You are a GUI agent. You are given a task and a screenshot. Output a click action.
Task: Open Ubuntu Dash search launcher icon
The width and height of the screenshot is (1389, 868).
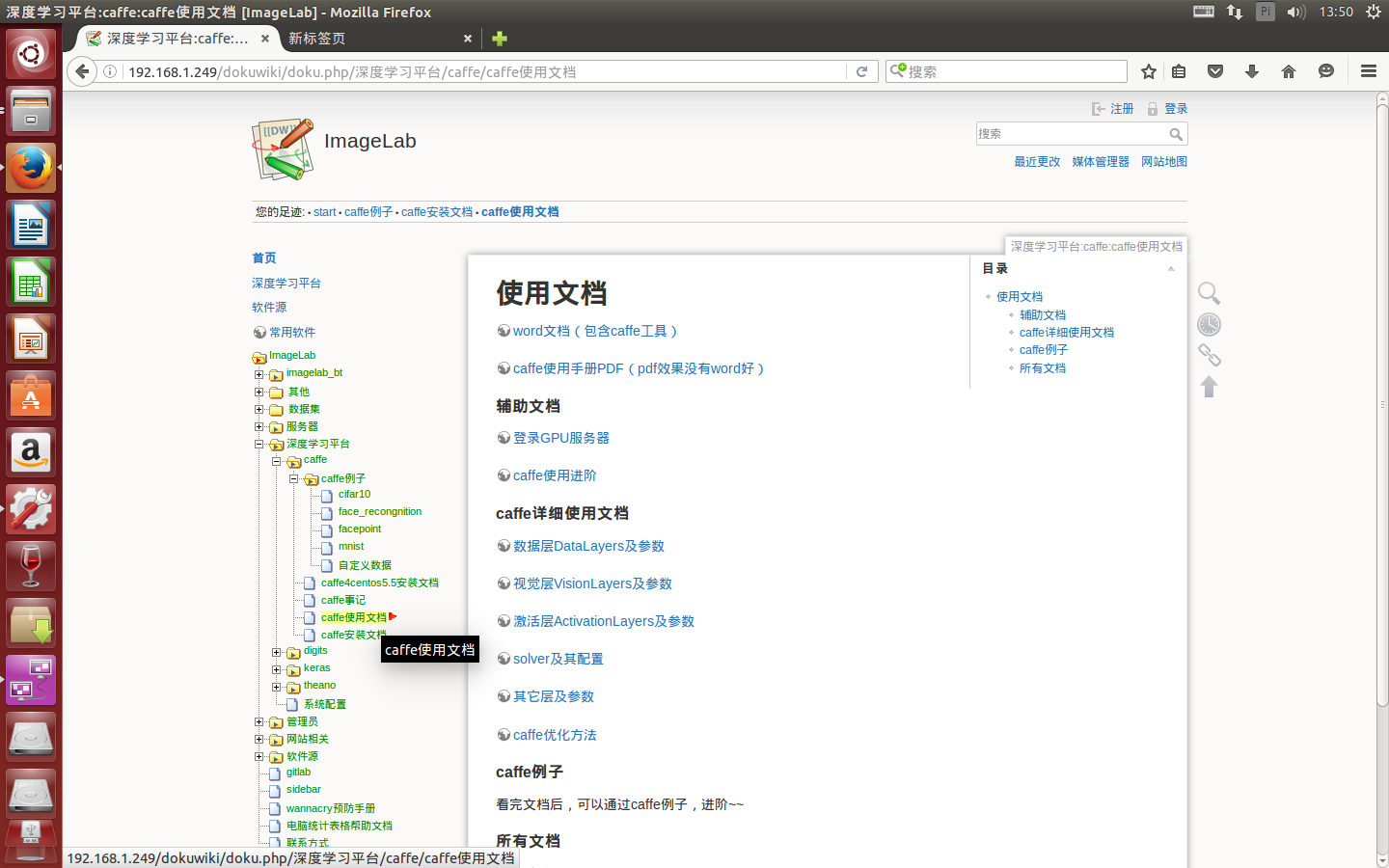(31, 54)
